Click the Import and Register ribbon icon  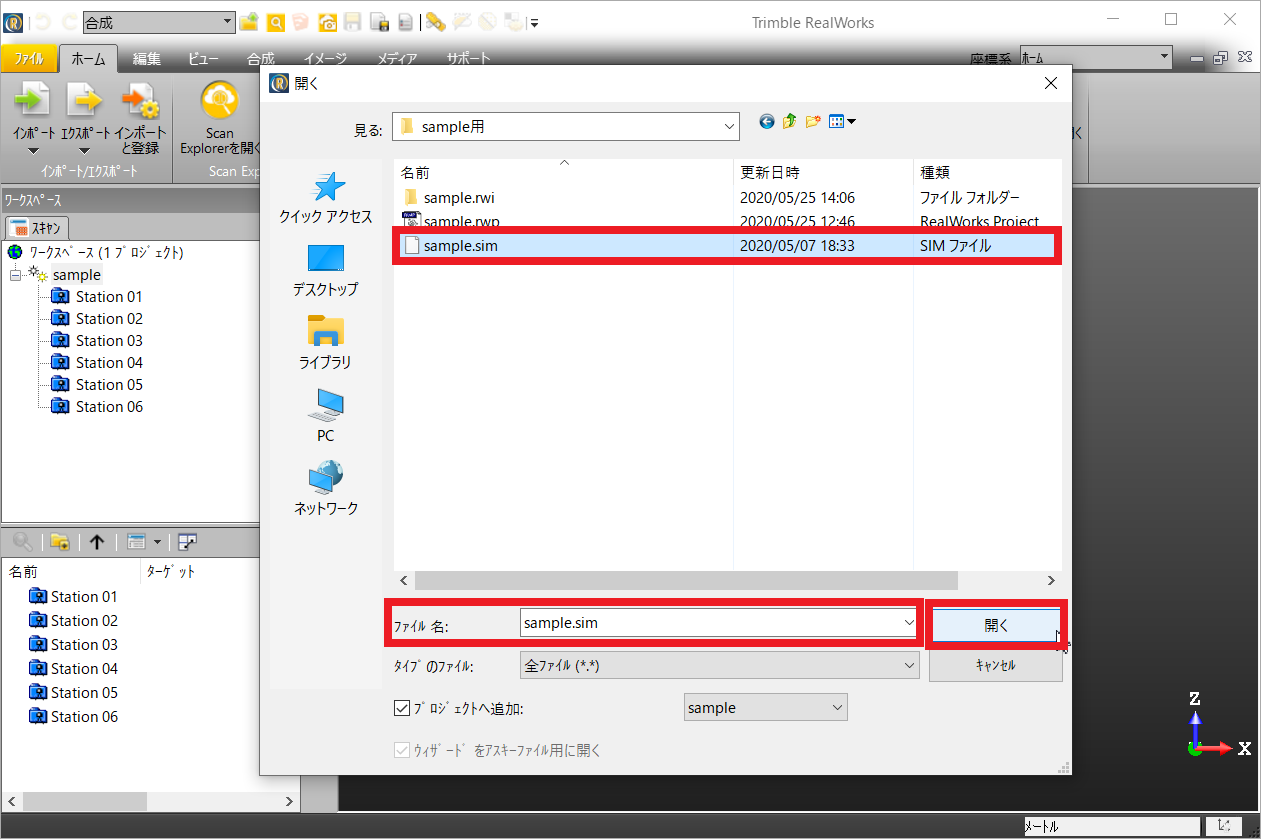click(x=140, y=99)
